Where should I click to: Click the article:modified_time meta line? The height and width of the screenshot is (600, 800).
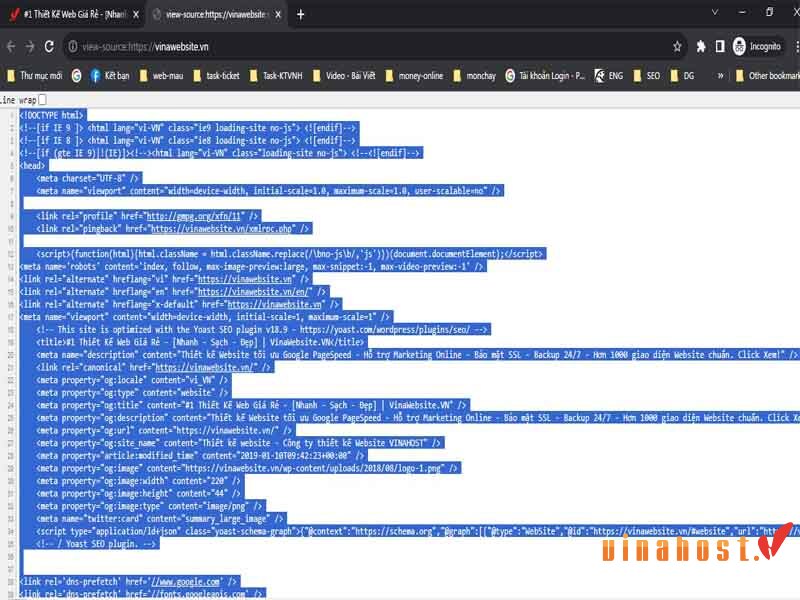[x=201, y=456]
